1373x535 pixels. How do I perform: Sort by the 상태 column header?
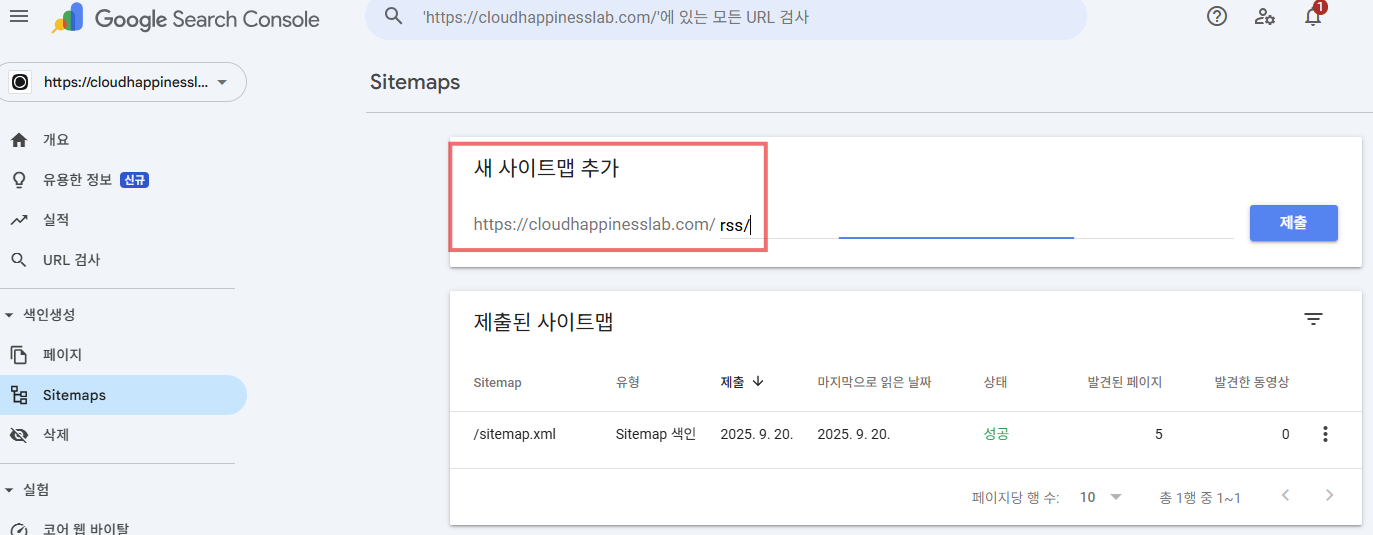995,382
